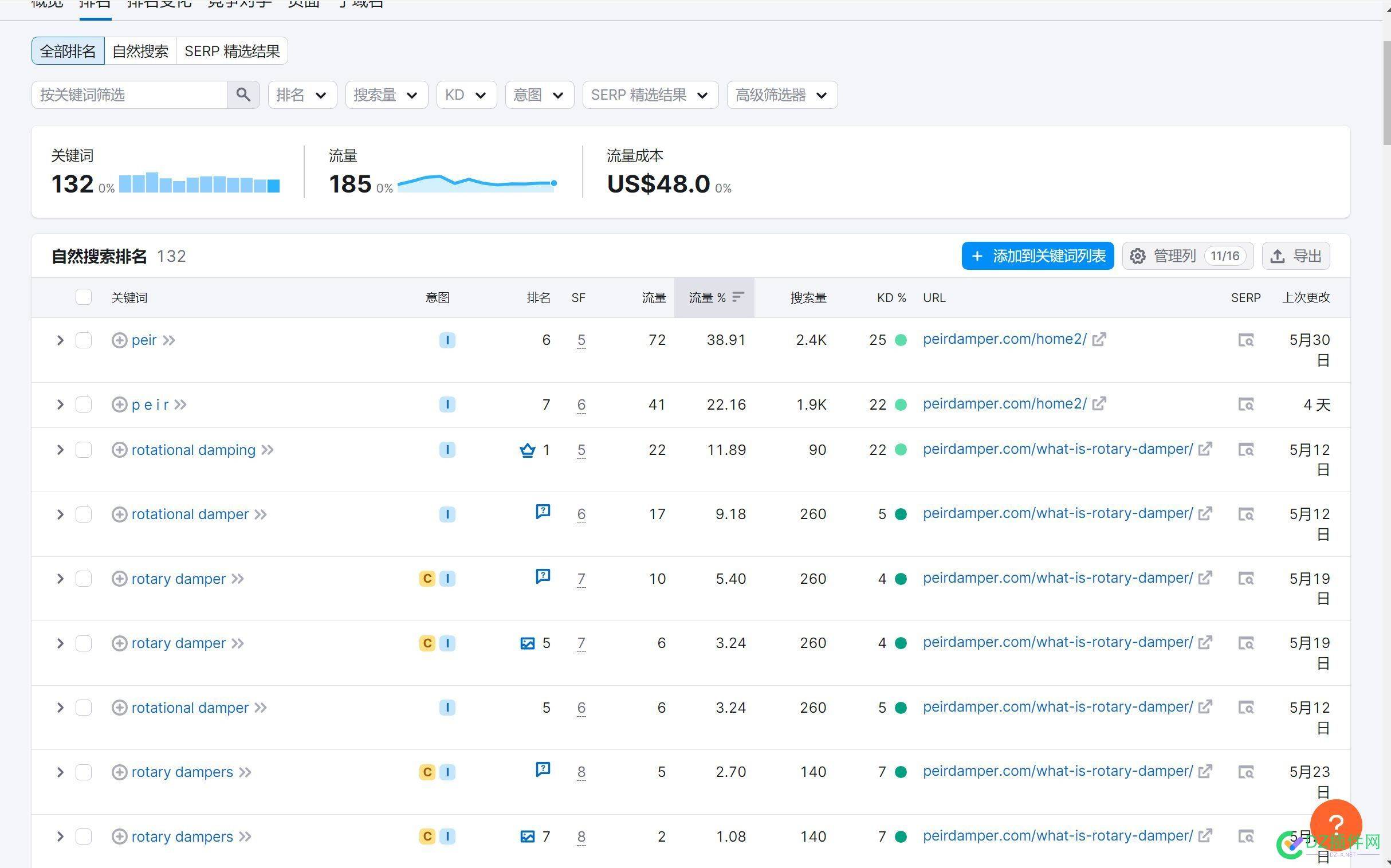Click Informational intent badge in peir row
Image resolution: width=1391 pixels, height=868 pixels.
point(447,340)
